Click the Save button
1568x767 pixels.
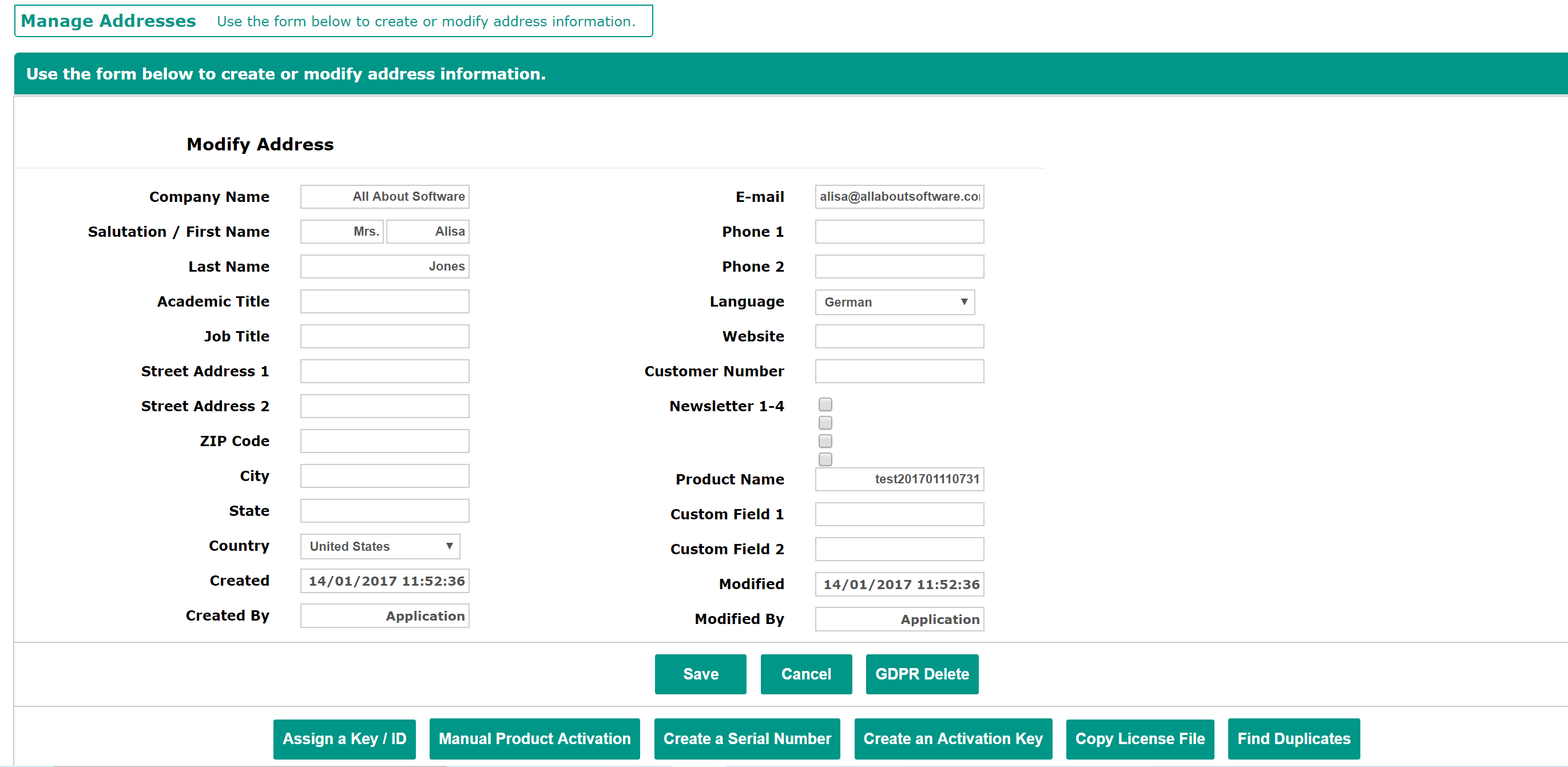(700, 674)
